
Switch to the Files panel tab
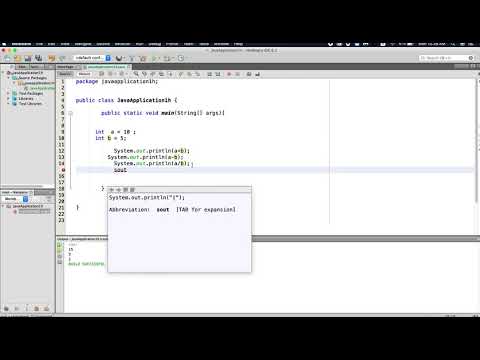22,67
